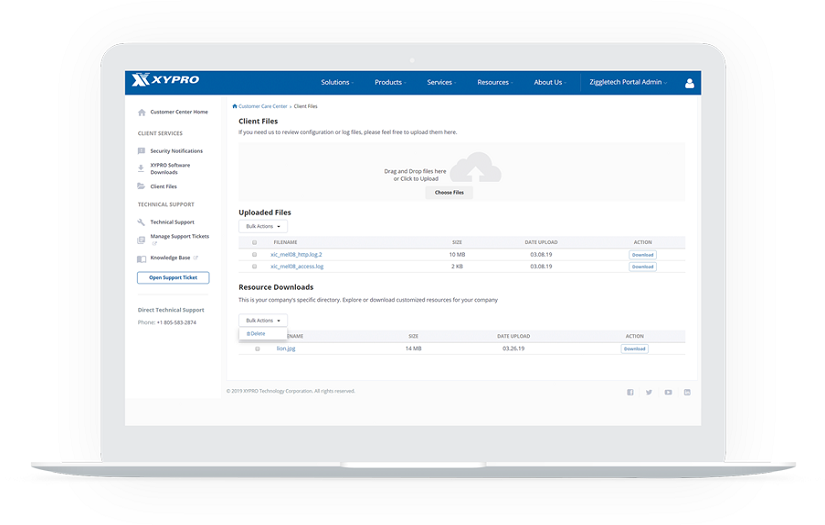Expand the Resources menu
Image resolution: width=825 pixels, height=525 pixels.
pyautogui.click(x=495, y=83)
